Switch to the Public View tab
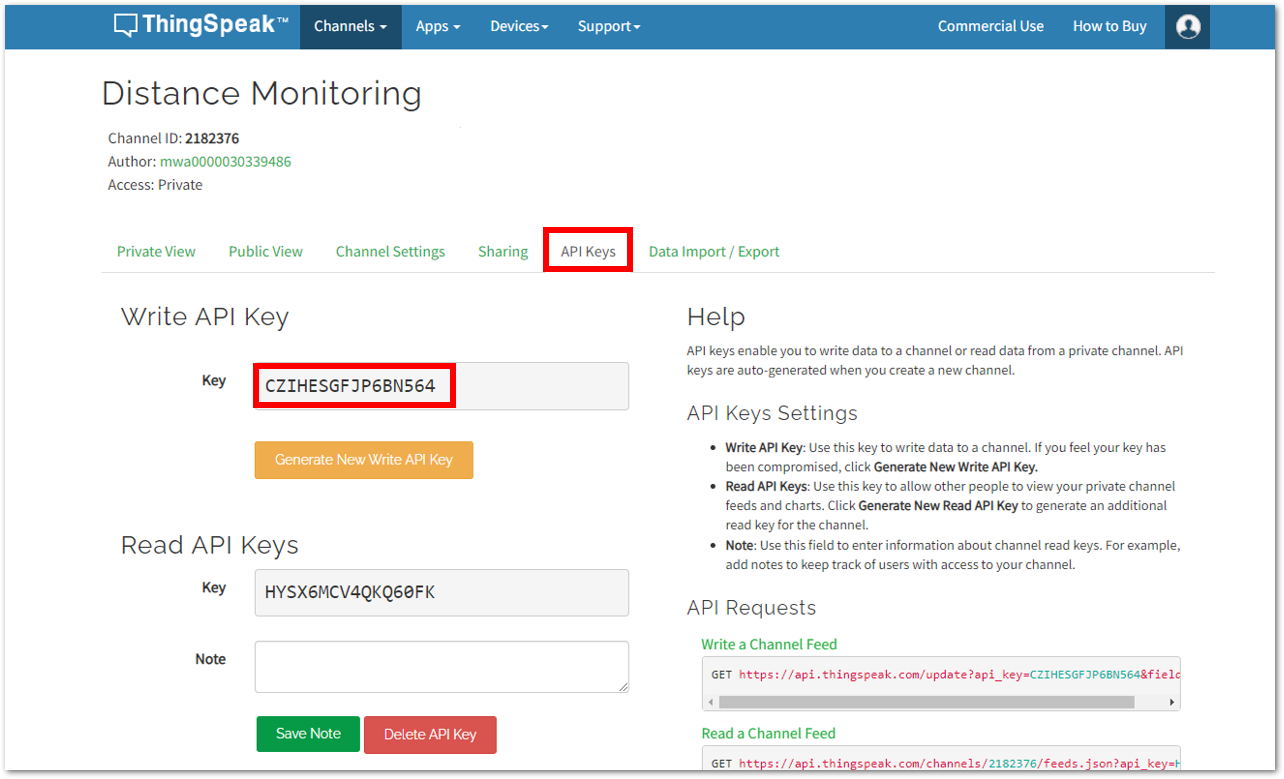Screen dimensions: 1284x779 pos(266,251)
